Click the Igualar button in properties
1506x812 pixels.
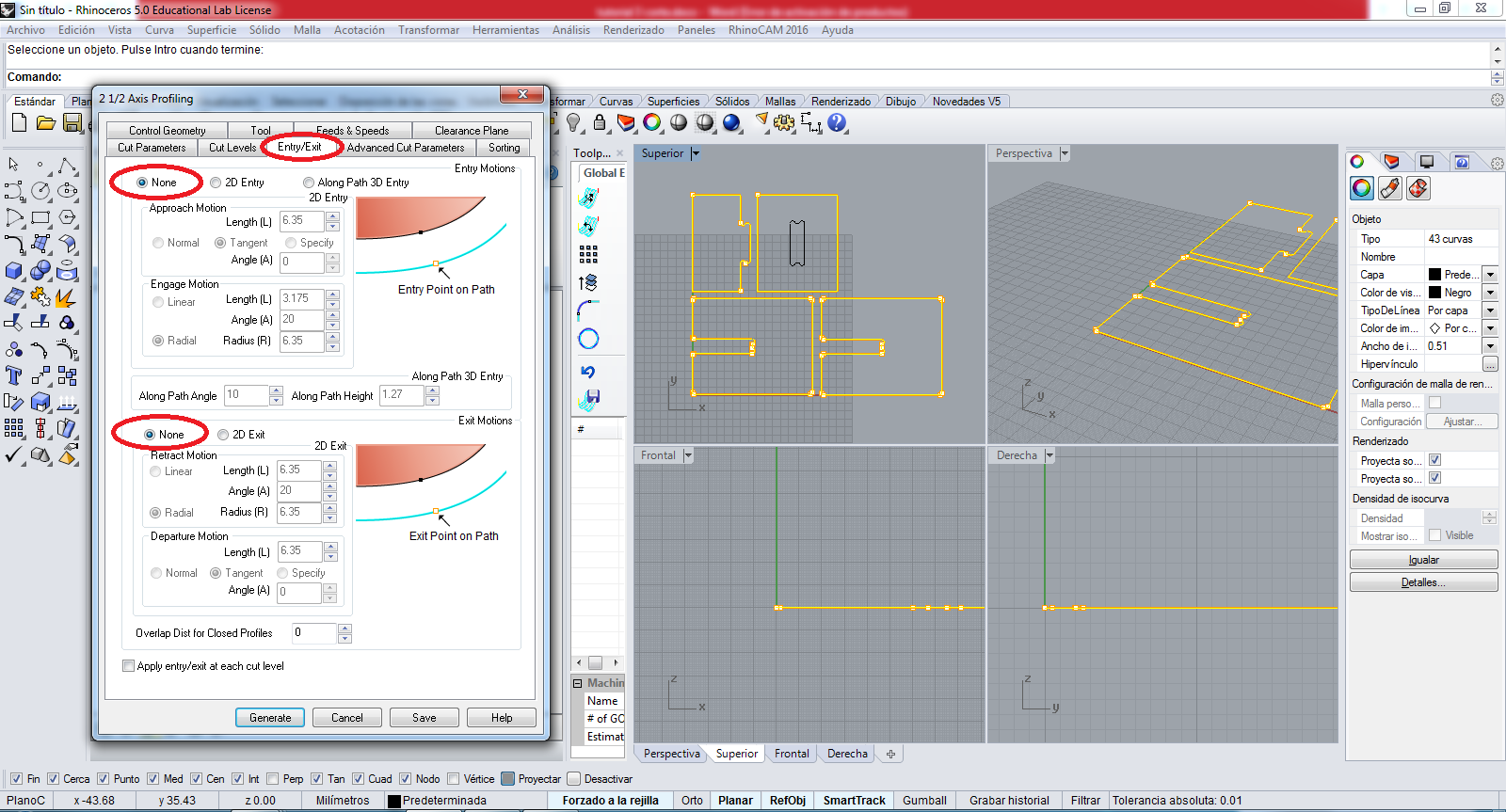click(1424, 560)
